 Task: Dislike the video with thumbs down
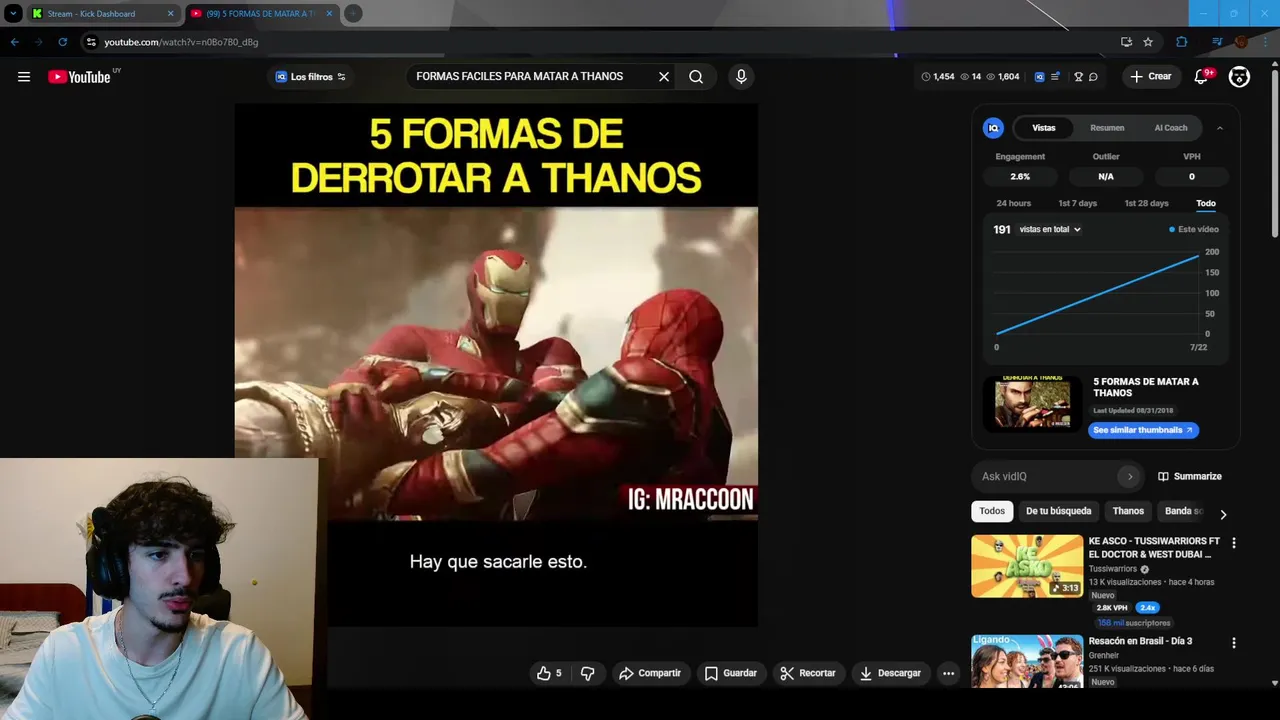point(588,674)
